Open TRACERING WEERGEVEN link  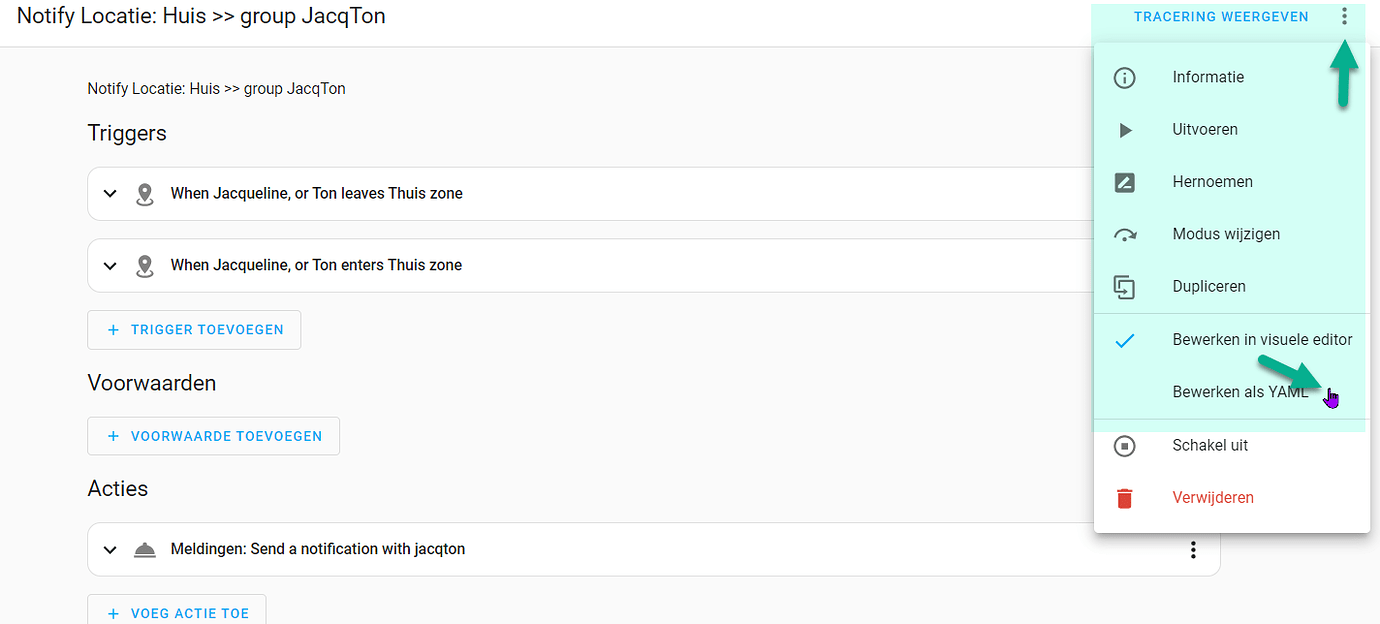(x=1221, y=16)
